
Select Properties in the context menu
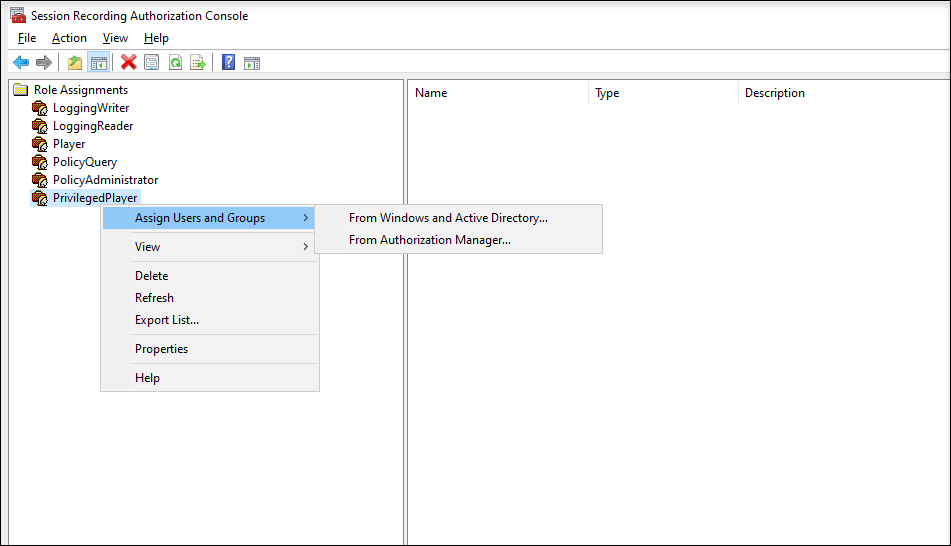(x=161, y=349)
